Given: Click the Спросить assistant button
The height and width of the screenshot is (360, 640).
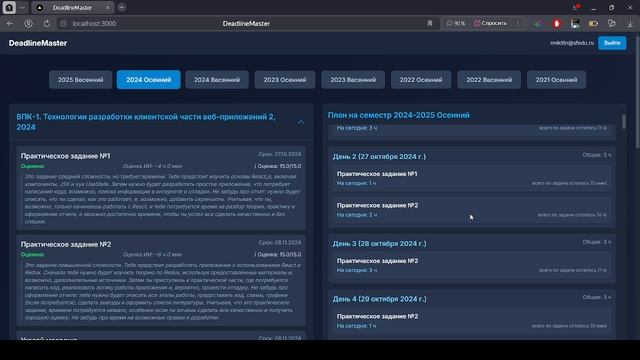Looking at the screenshot, I should coord(491,23).
